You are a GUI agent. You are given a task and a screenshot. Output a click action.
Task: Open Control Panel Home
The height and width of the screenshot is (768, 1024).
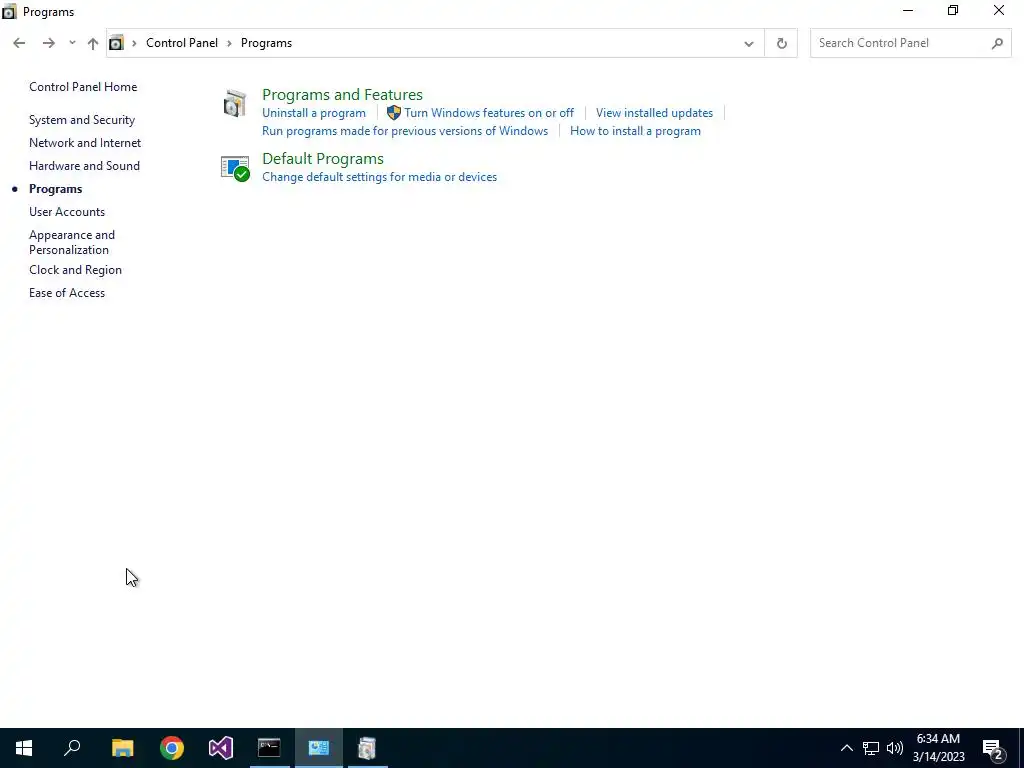pyautogui.click(x=83, y=87)
